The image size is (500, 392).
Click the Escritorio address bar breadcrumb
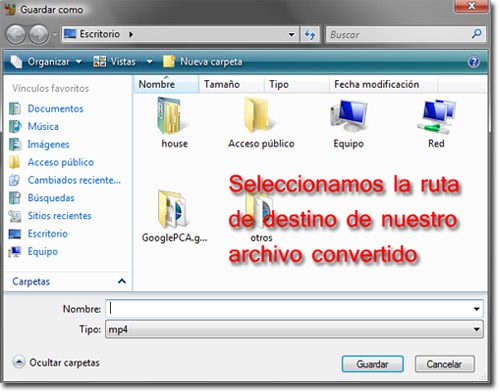[99, 34]
